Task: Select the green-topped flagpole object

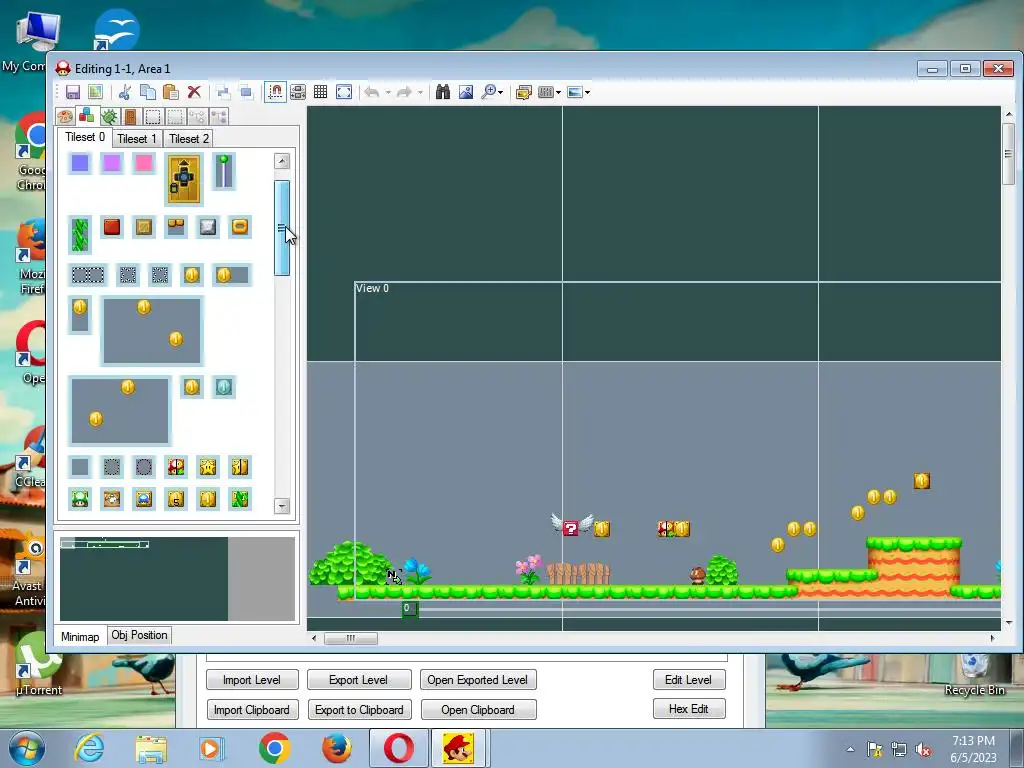Action: click(224, 171)
